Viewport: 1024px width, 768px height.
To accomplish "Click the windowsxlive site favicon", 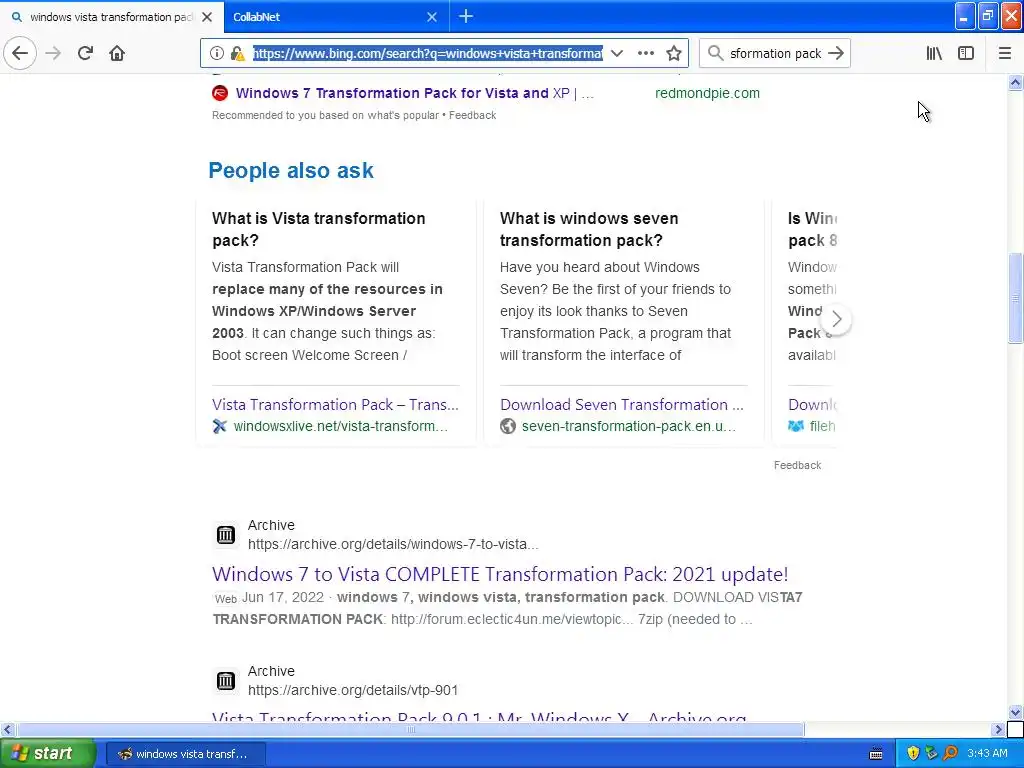I will point(219,426).
